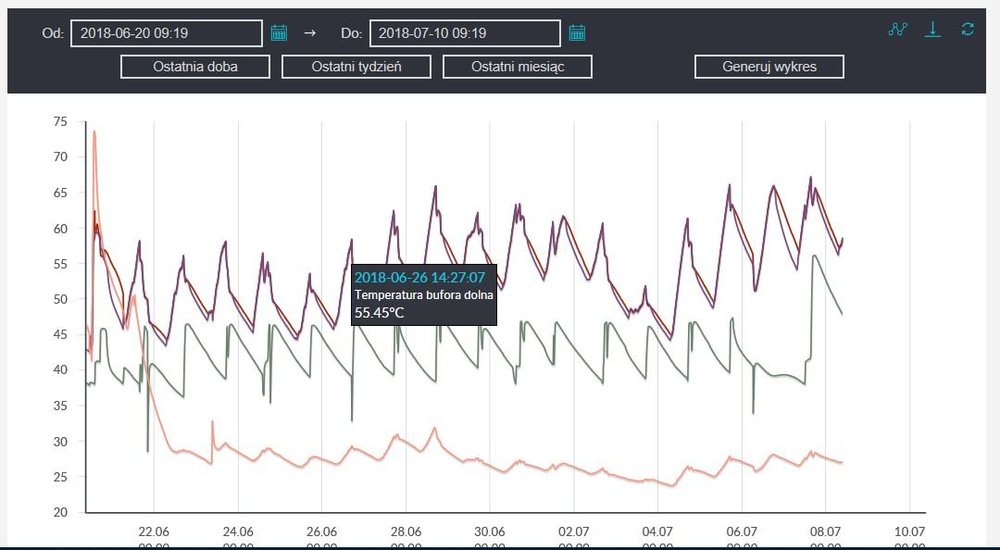Click the download chart data icon
Screen dimensions: 1000x550
pyautogui.click(x=932, y=29)
